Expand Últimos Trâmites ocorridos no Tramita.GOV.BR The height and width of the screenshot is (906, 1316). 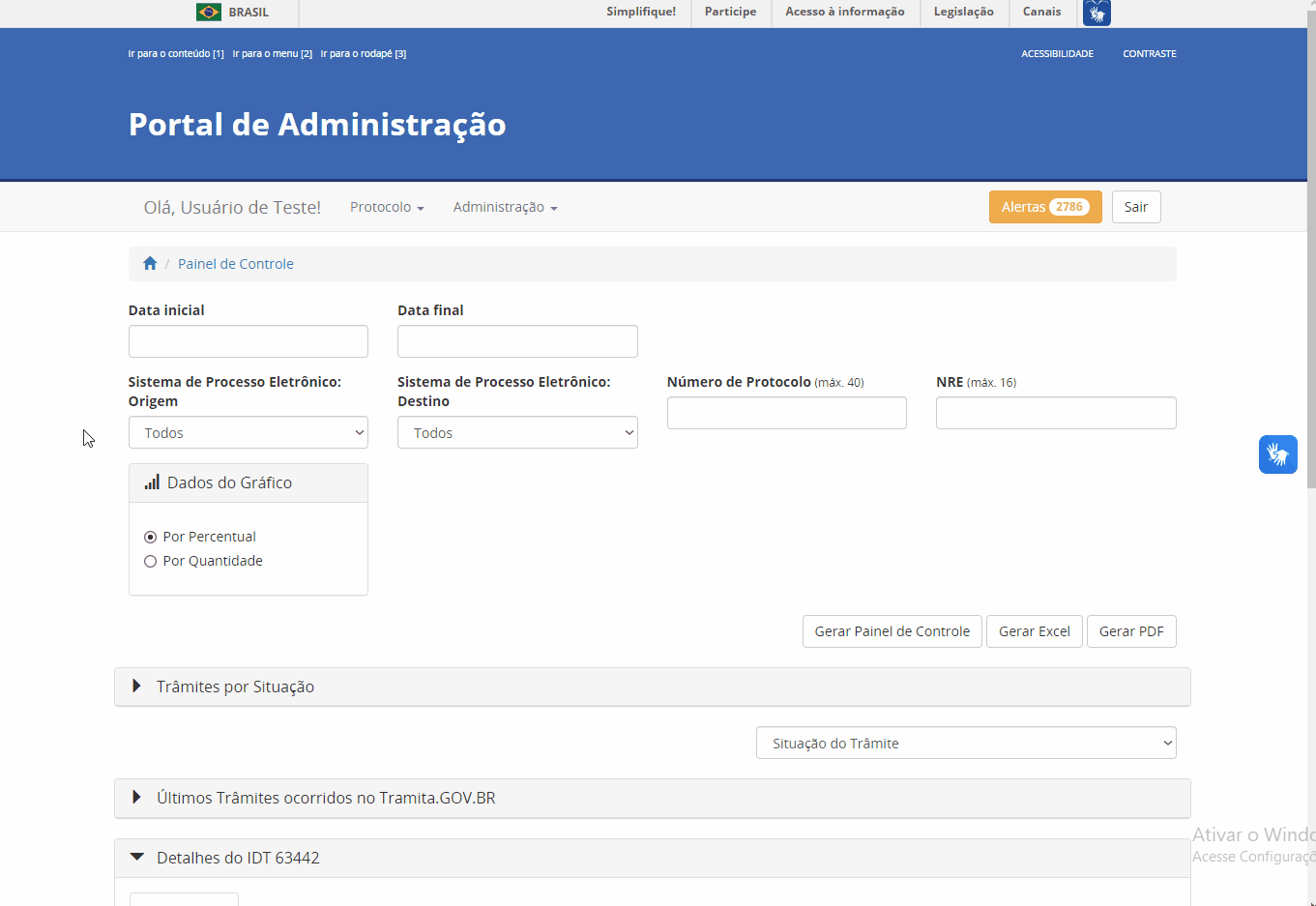(653, 798)
